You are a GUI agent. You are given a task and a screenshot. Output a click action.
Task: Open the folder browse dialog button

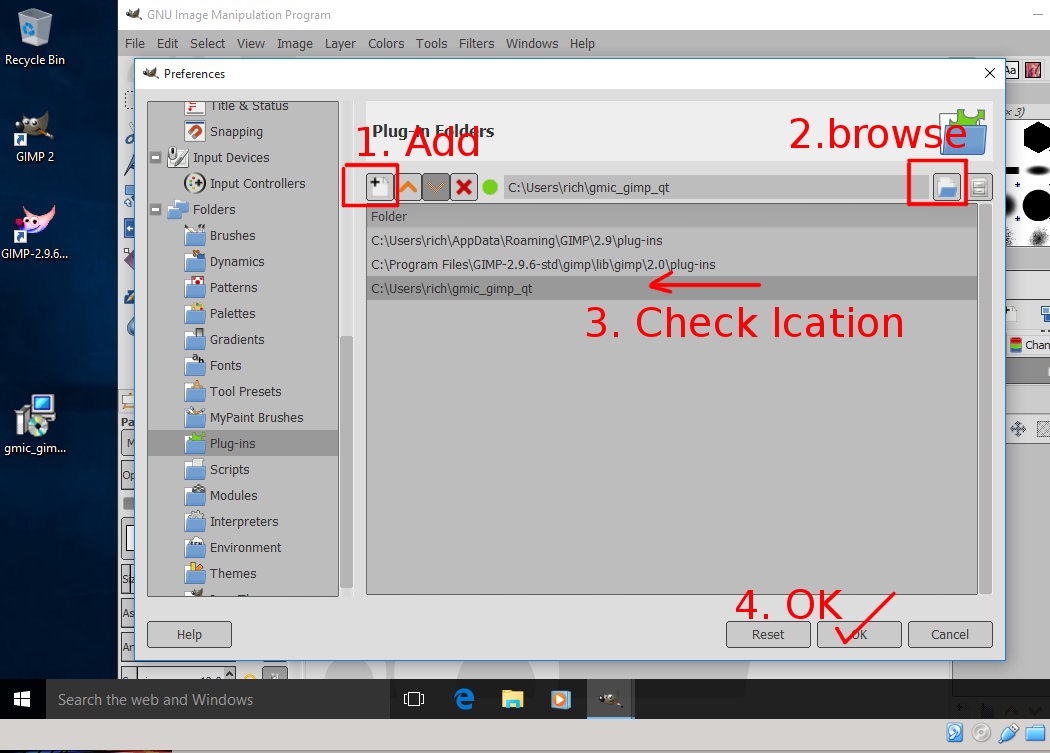coord(946,187)
